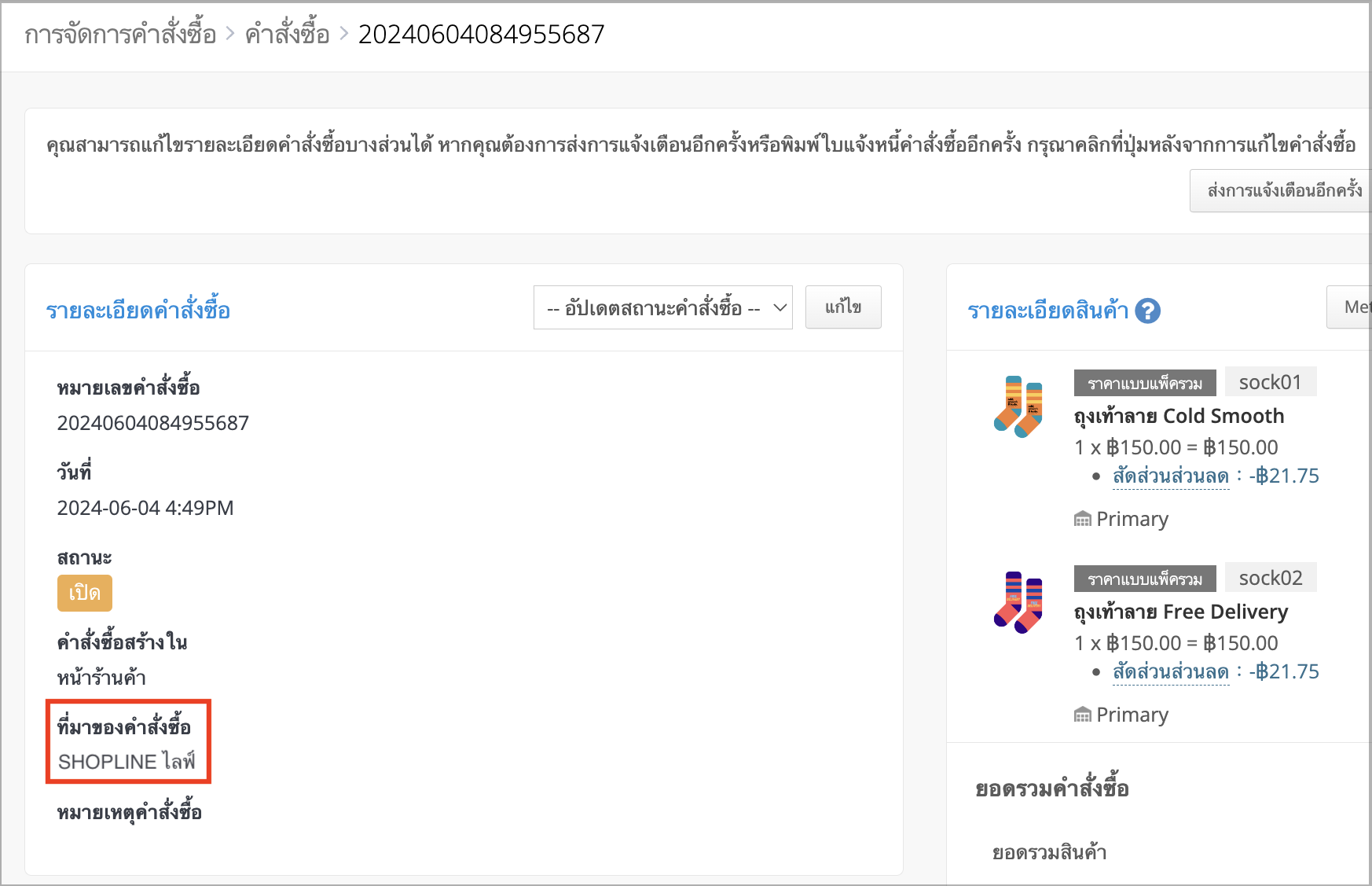Open the อัปเดตสถานะคำสั่งซื้อ dropdown
Image resolution: width=1372 pixels, height=886 pixels.
tap(662, 307)
